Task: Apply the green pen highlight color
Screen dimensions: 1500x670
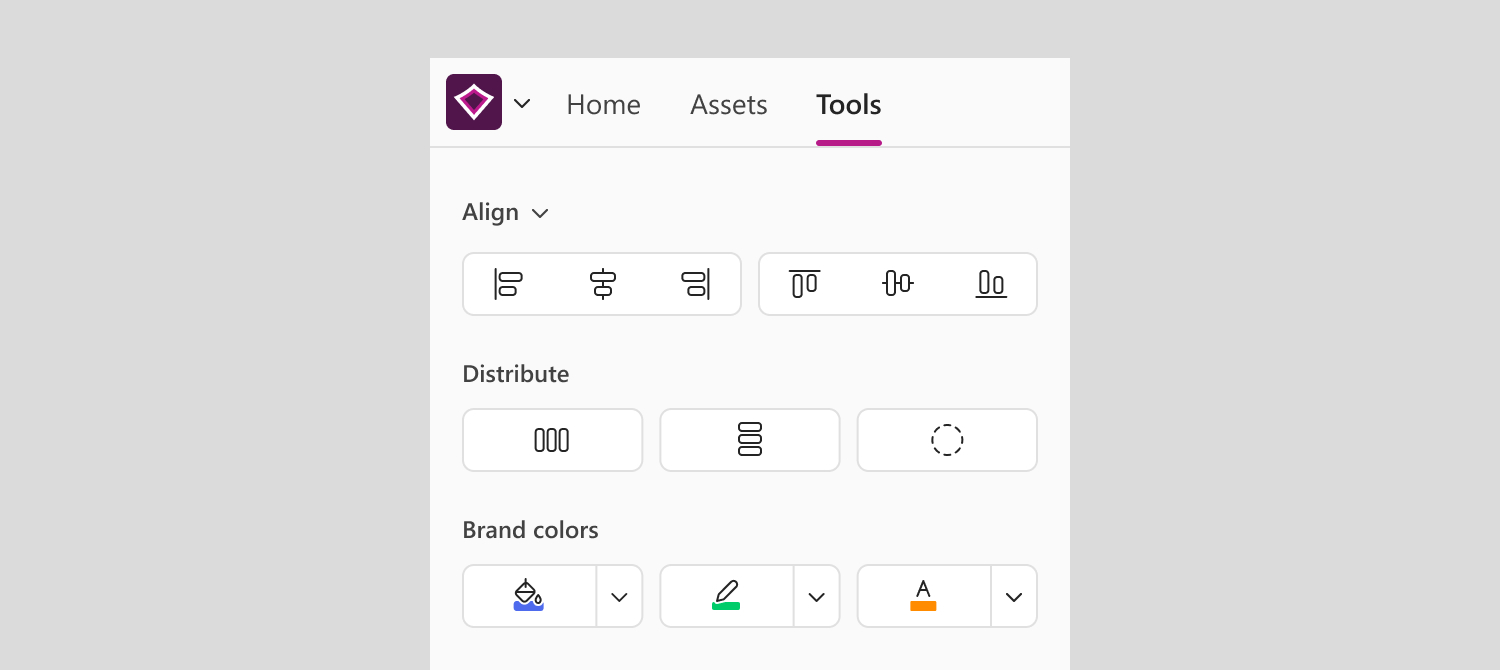Action: (726, 596)
